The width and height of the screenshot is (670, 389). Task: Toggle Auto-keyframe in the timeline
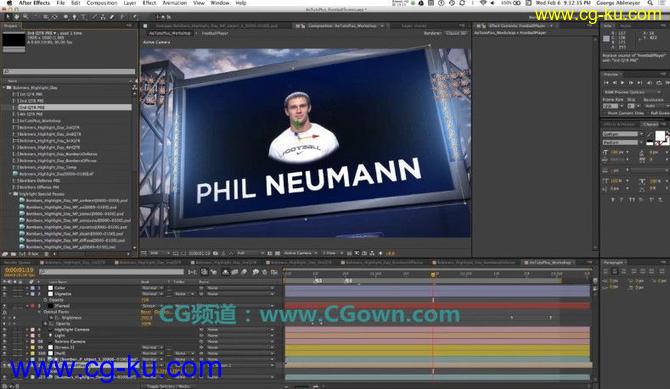(x=265, y=272)
